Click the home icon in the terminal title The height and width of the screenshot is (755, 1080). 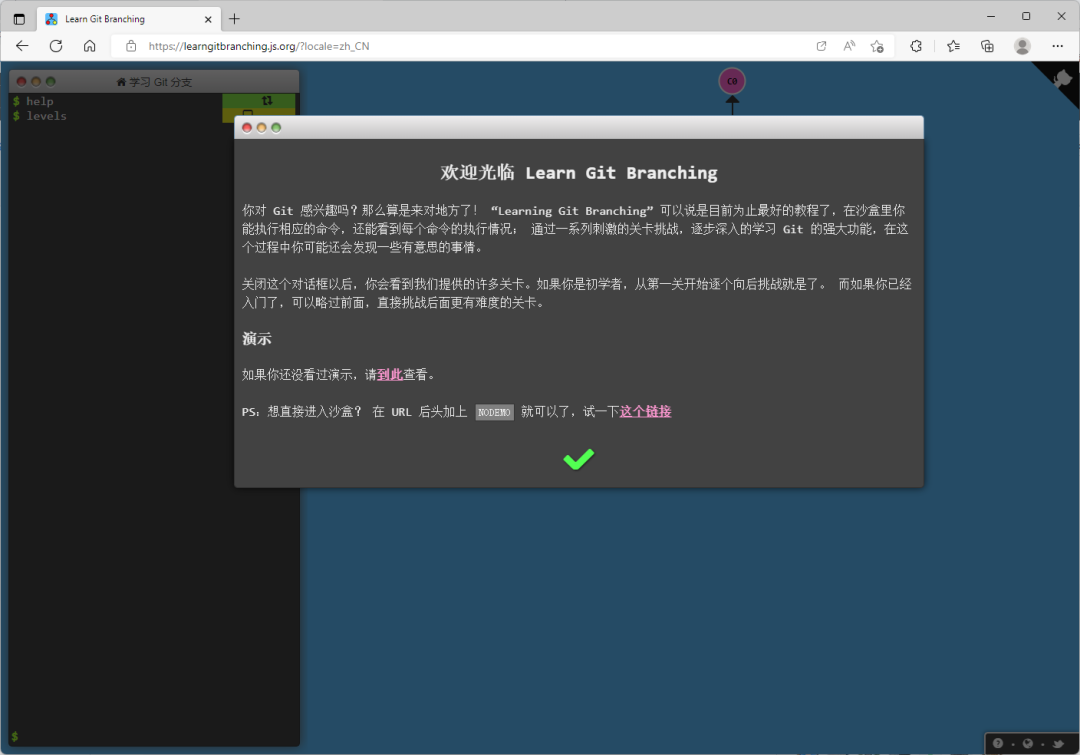(121, 82)
